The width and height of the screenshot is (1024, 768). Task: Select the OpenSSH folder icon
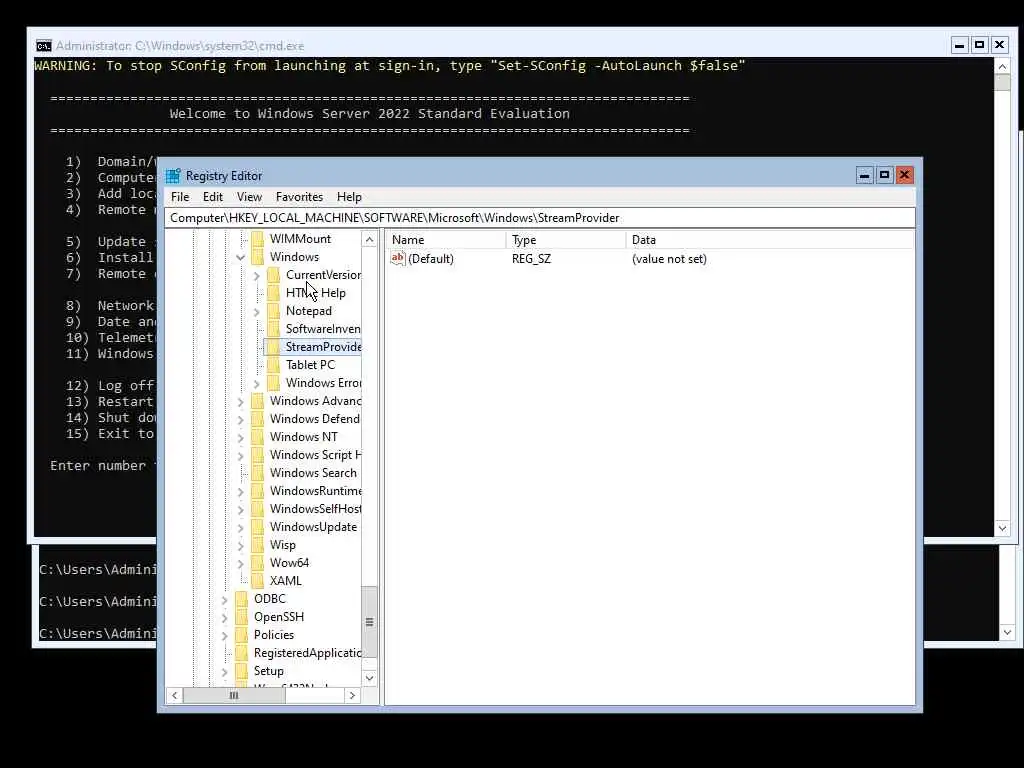point(242,616)
